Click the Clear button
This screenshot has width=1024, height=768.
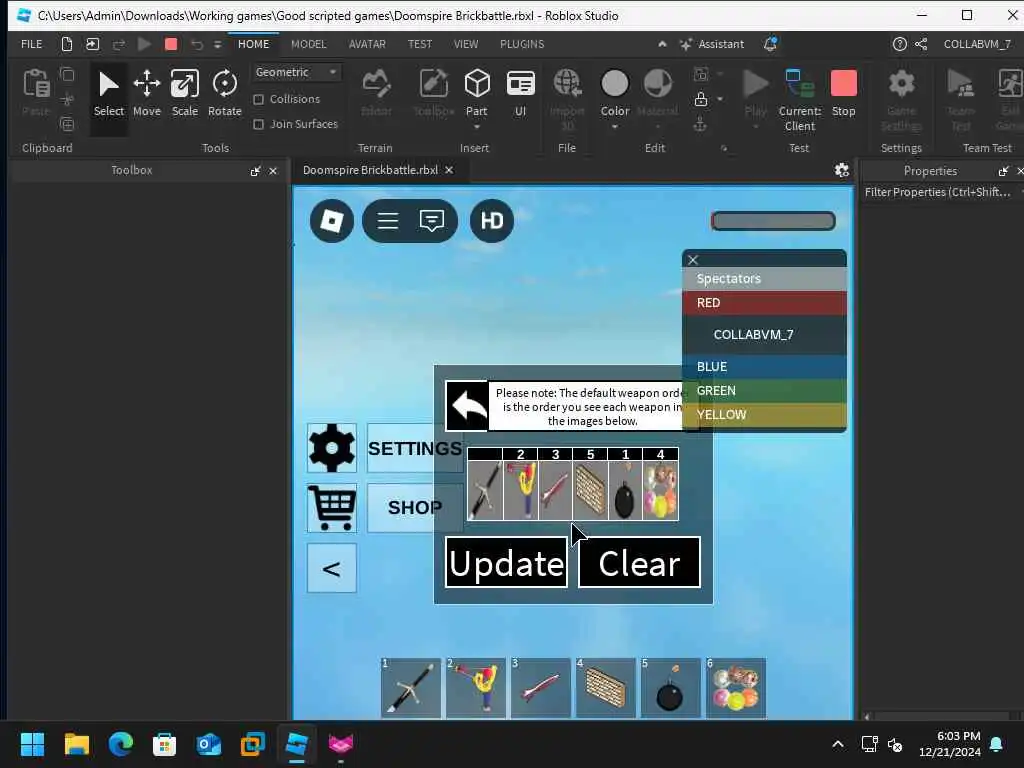[639, 562]
